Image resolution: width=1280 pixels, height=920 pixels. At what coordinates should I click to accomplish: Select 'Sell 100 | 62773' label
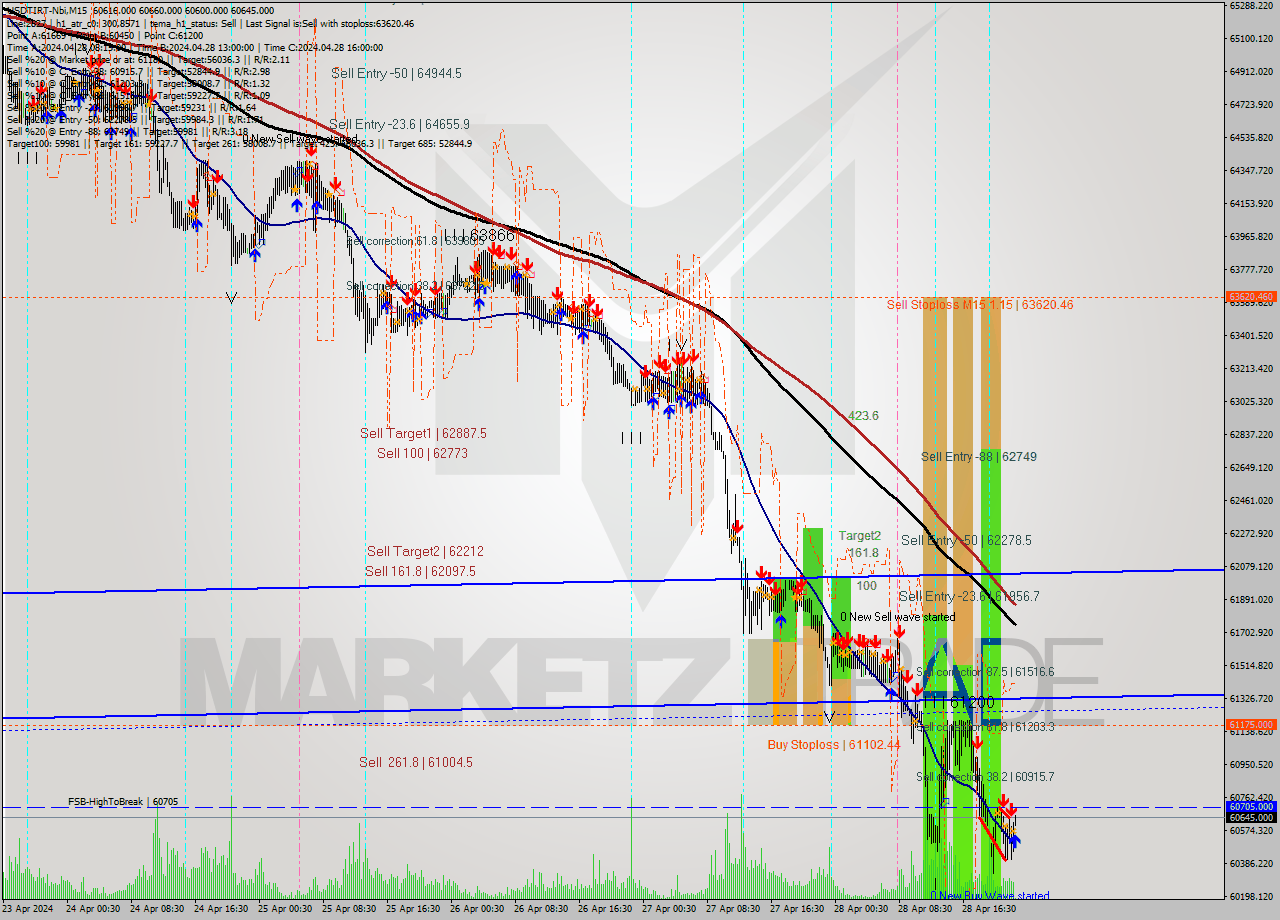click(422, 453)
